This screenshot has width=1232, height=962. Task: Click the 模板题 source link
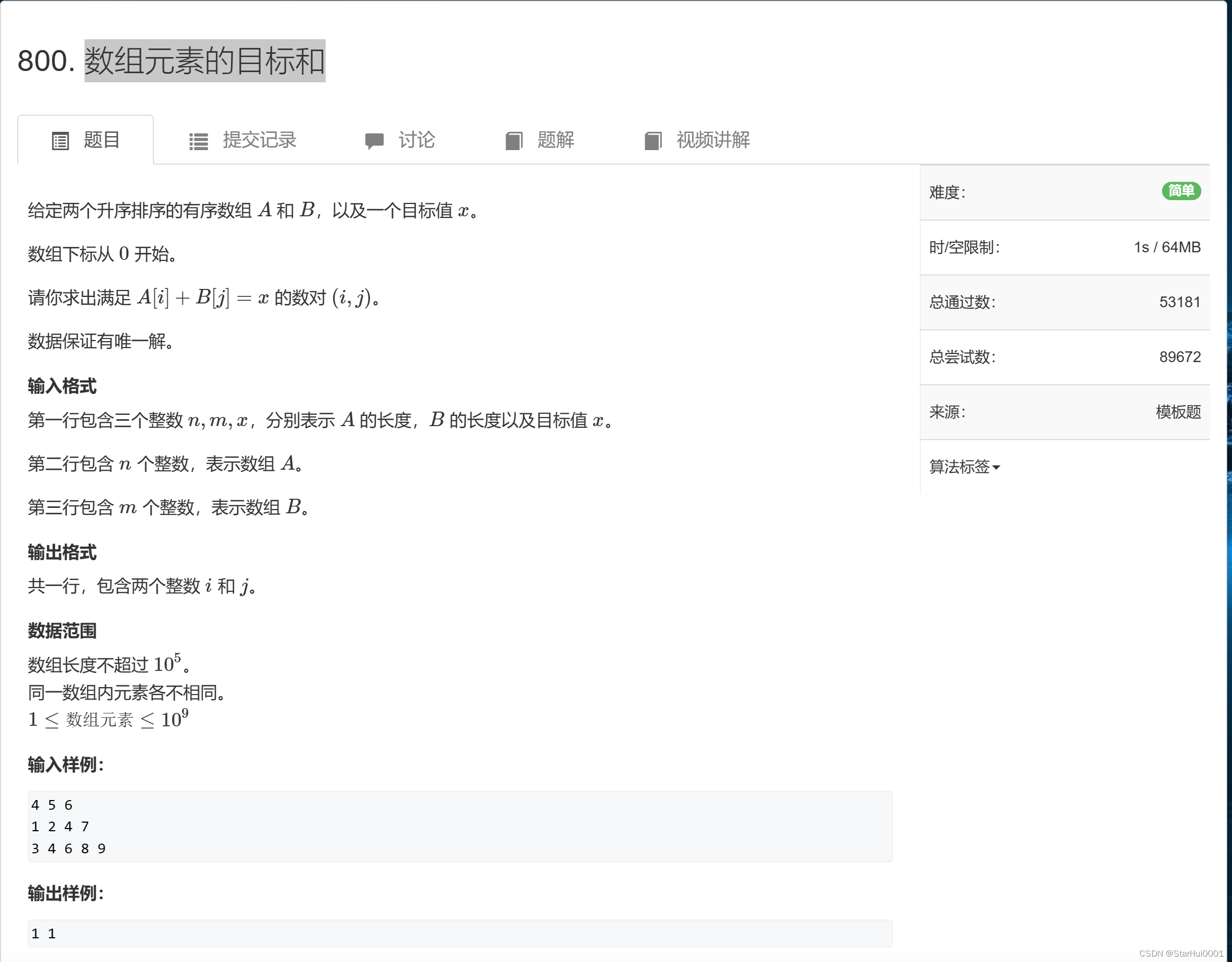coord(1178,412)
